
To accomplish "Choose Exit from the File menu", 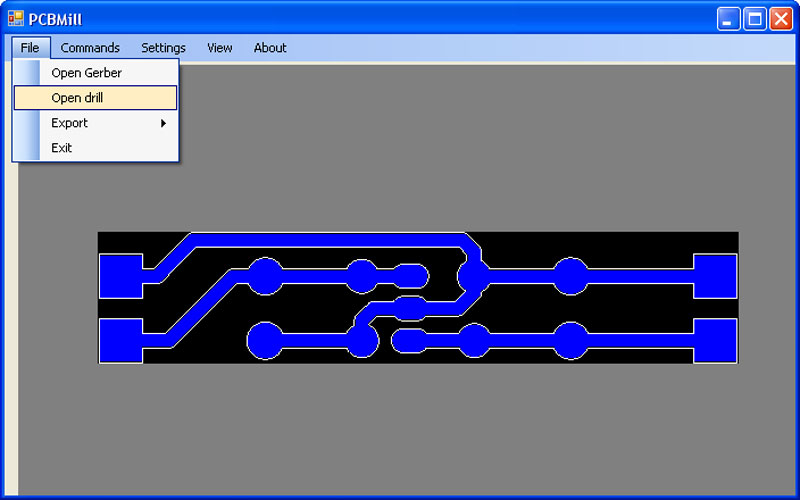I will [x=95, y=148].
